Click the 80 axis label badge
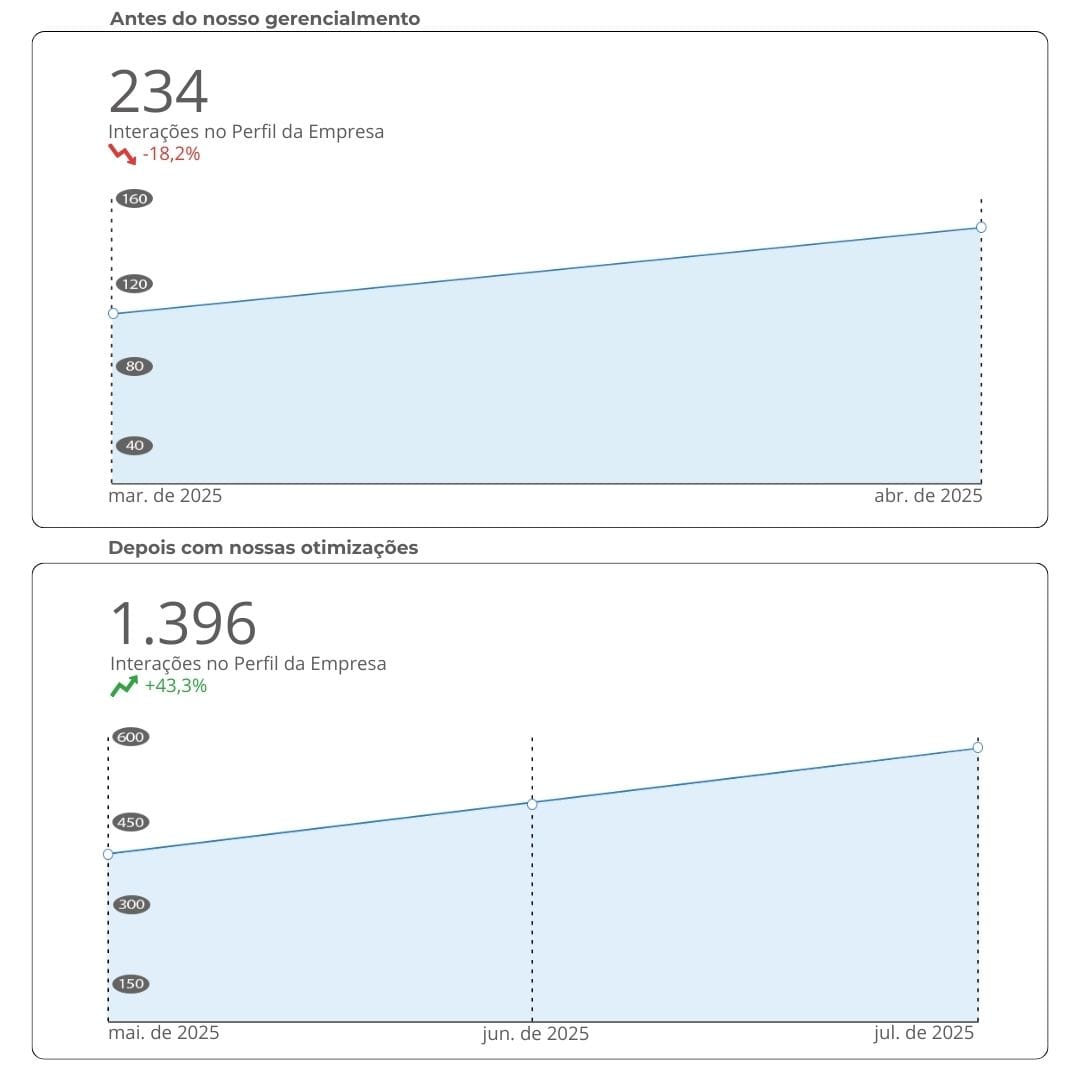1080x1080 pixels. [134, 366]
